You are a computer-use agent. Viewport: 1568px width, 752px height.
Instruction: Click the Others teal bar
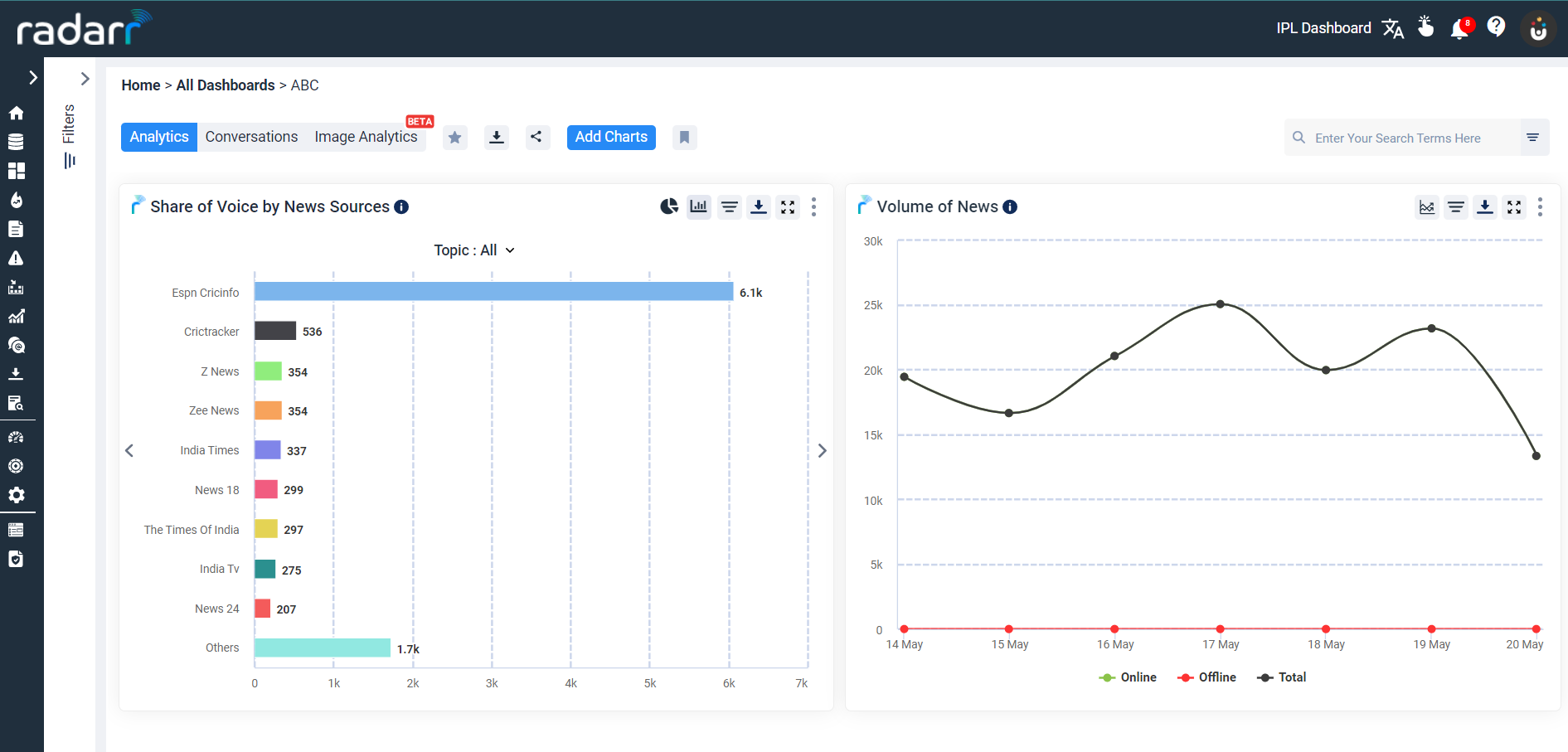coord(323,648)
